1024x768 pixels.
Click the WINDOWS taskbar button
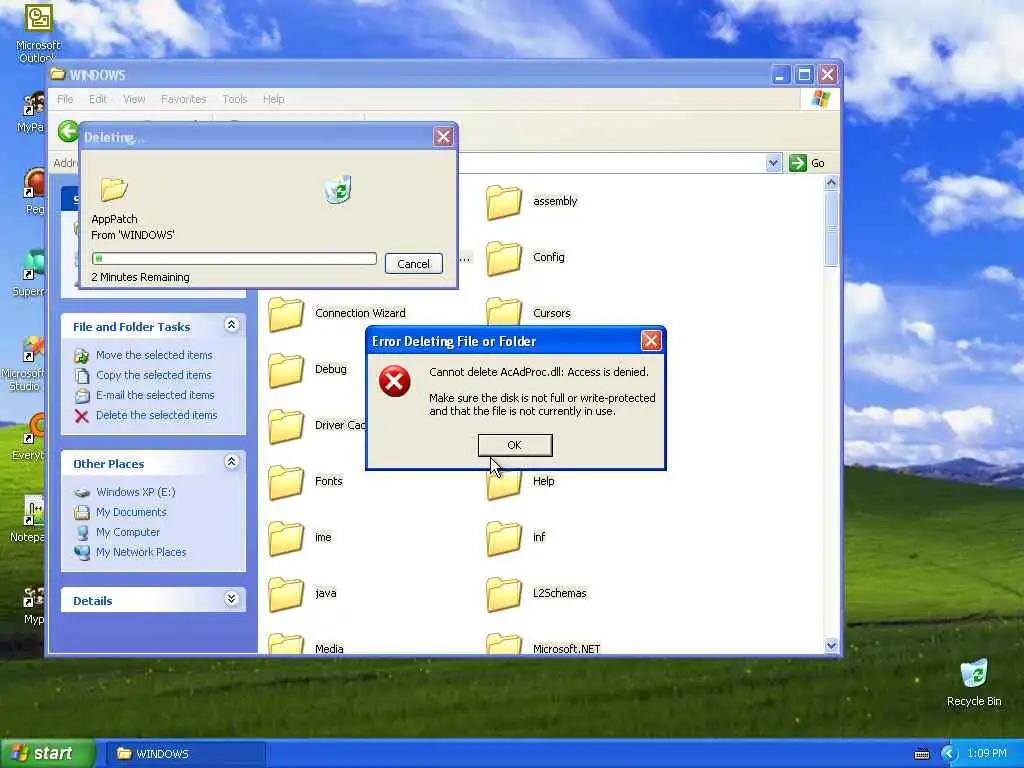(186, 754)
